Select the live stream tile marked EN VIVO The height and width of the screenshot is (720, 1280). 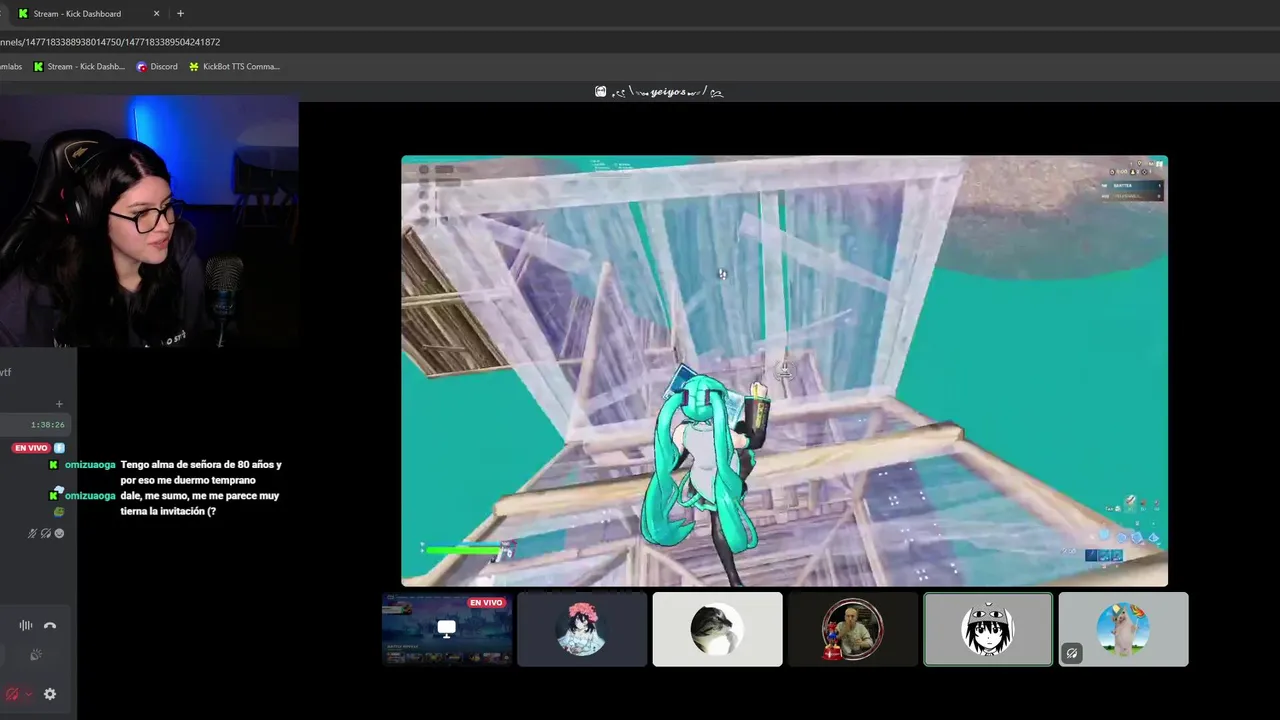pyautogui.click(x=447, y=629)
